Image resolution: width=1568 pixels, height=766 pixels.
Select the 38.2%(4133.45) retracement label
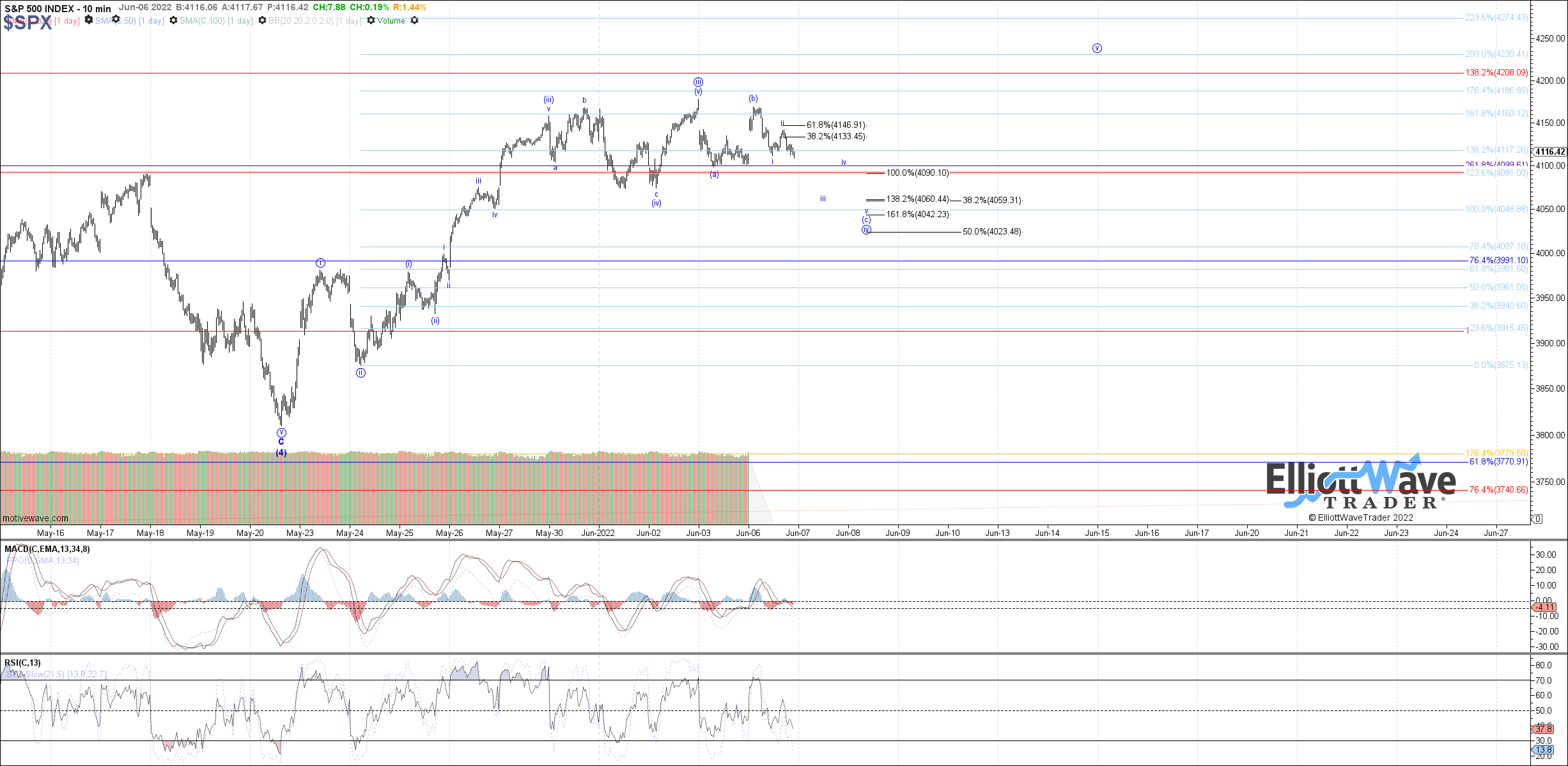[x=836, y=137]
